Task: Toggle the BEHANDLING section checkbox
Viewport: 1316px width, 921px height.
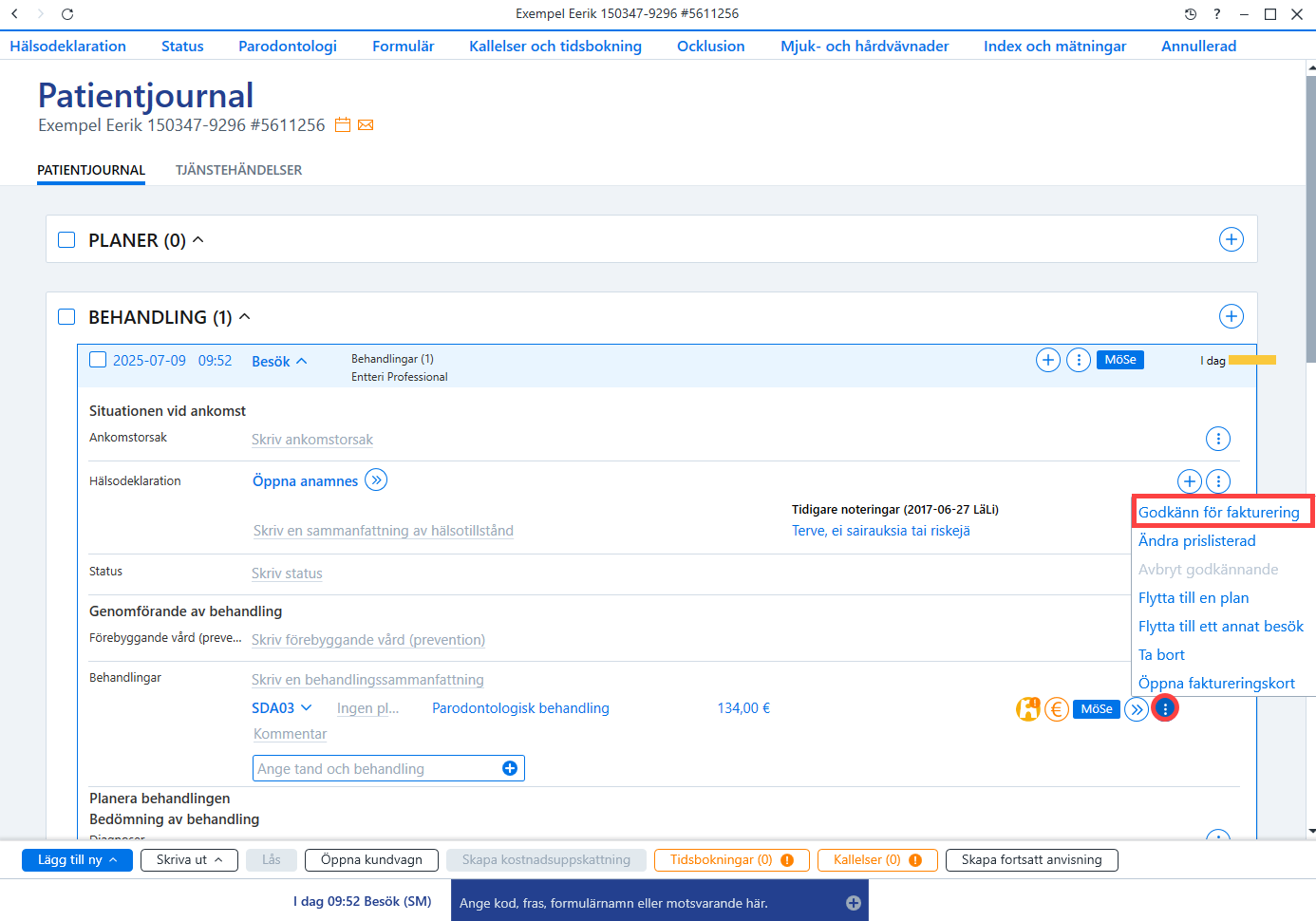Action: (66, 317)
